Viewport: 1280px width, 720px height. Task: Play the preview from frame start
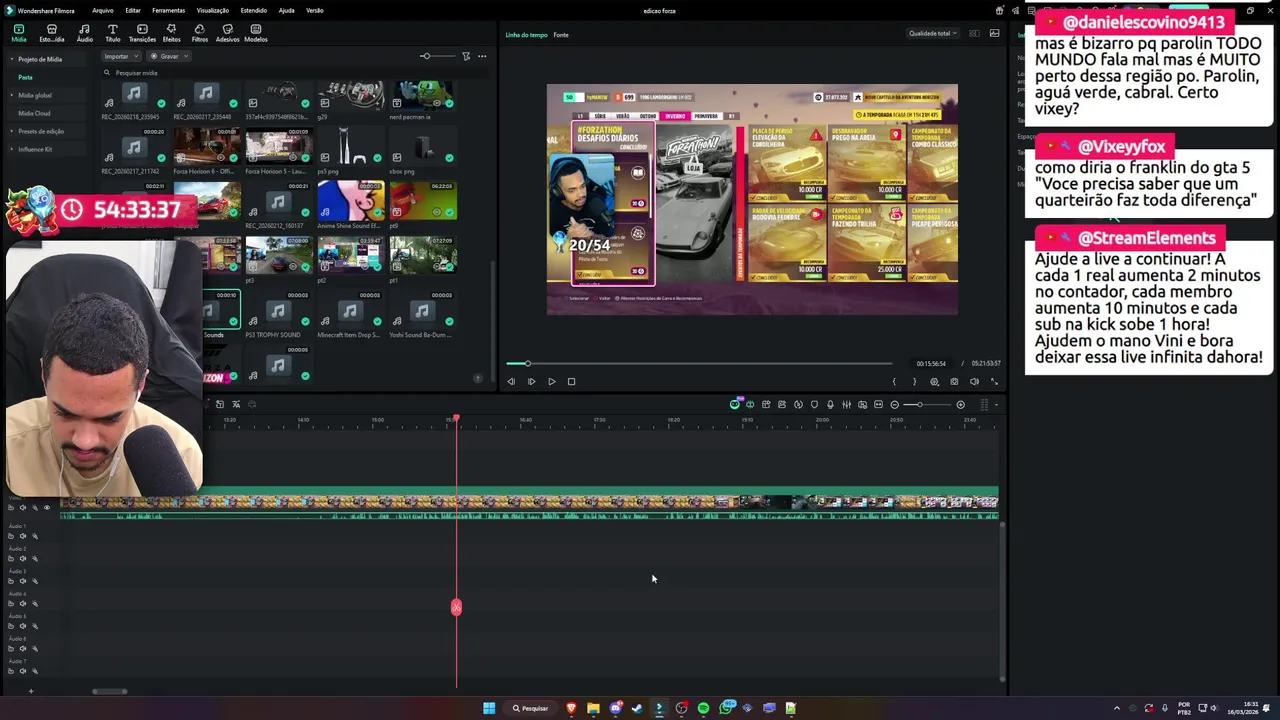pyautogui.click(x=531, y=381)
